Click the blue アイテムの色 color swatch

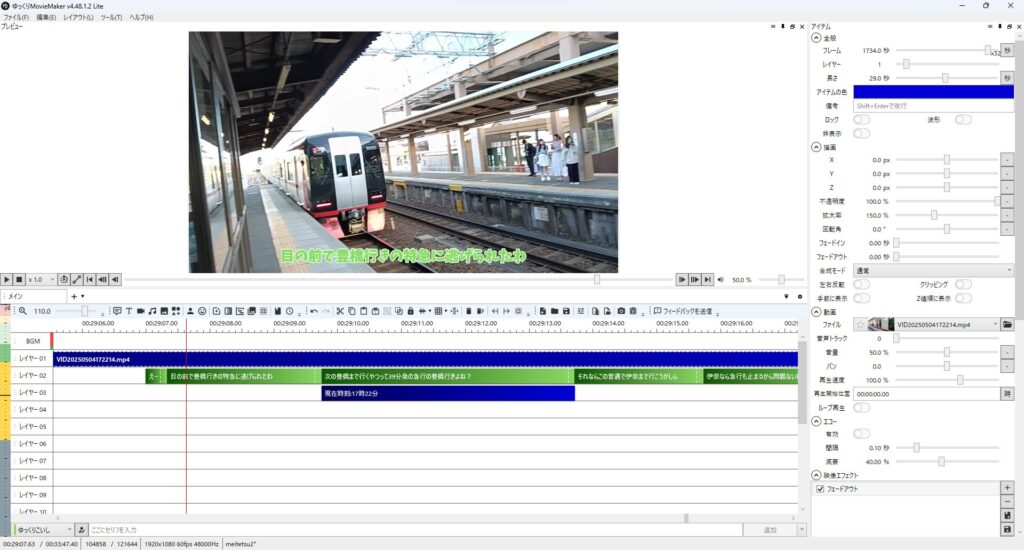coord(933,92)
